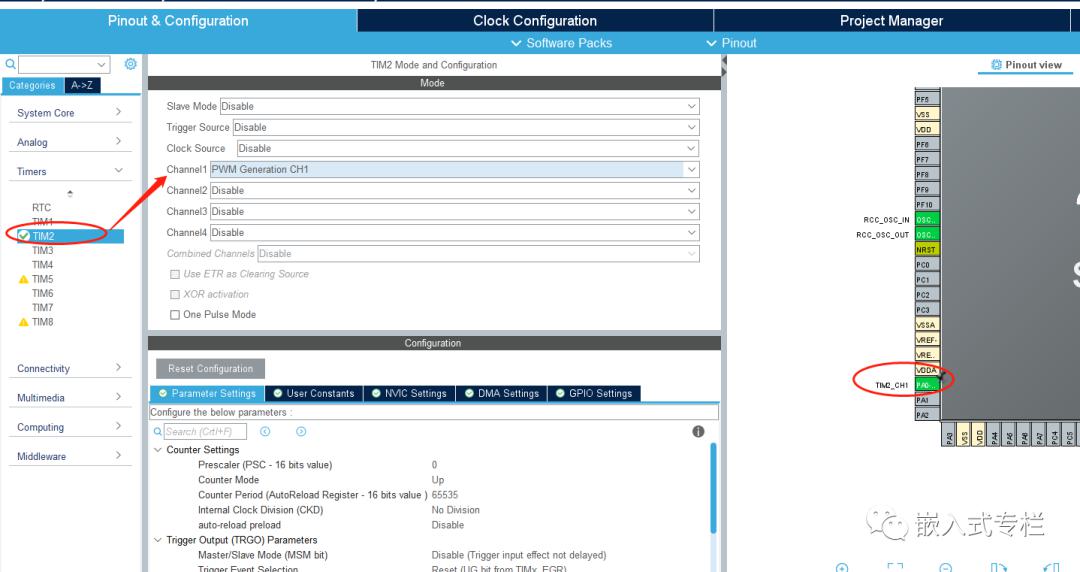Viewport: 1080px width, 572px height.
Task: Open the User Constants tab
Action: pos(313,394)
